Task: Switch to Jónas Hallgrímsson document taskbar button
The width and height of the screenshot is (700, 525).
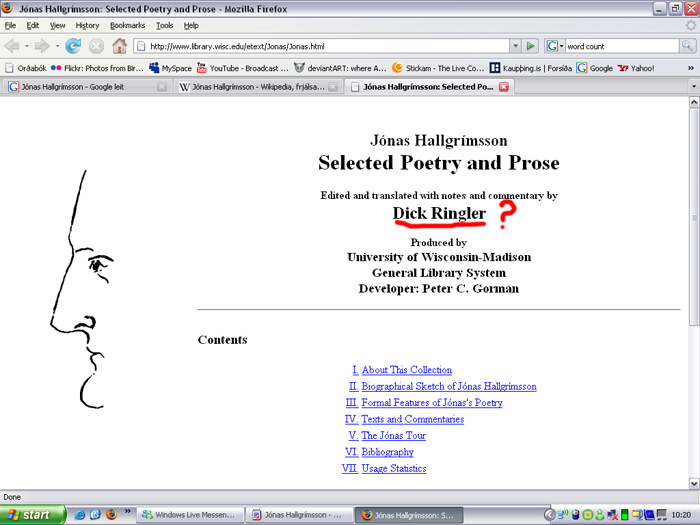Action: [299, 515]
